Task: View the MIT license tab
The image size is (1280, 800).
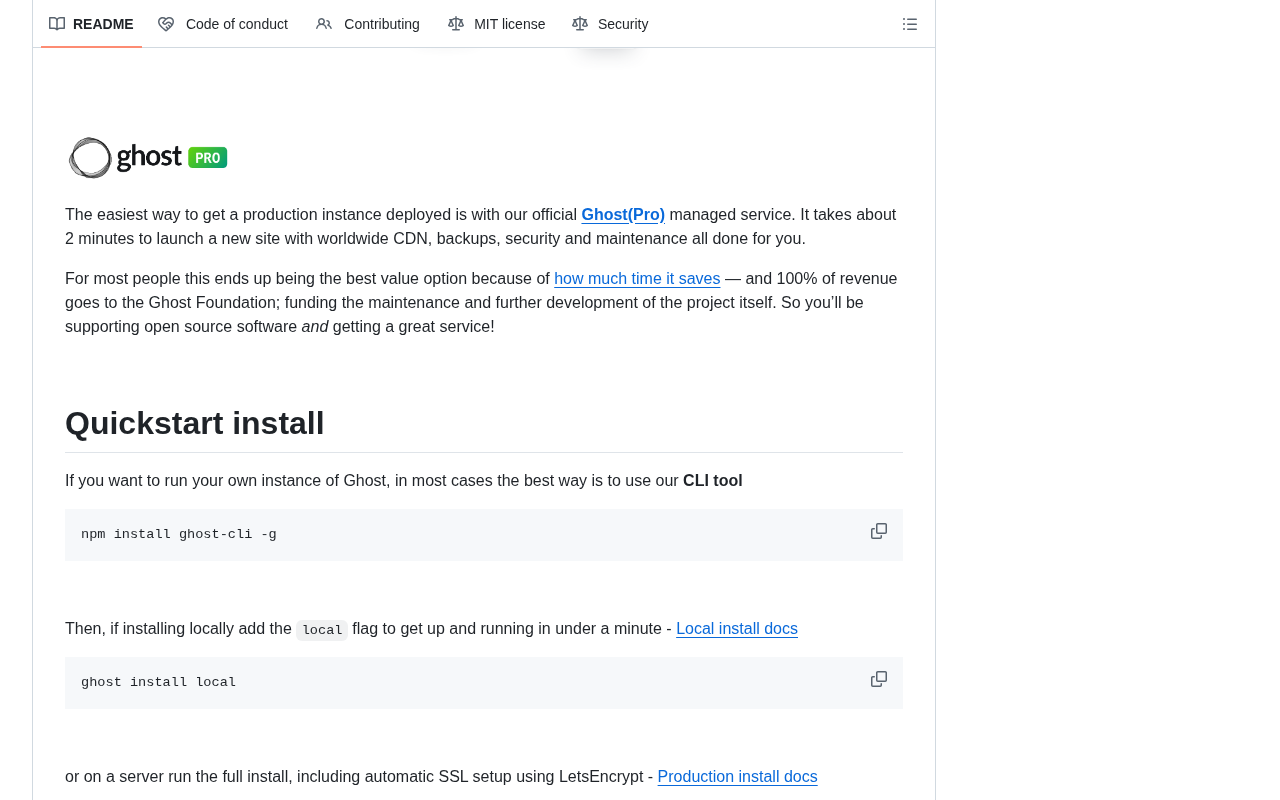Action: pos(497,24)
